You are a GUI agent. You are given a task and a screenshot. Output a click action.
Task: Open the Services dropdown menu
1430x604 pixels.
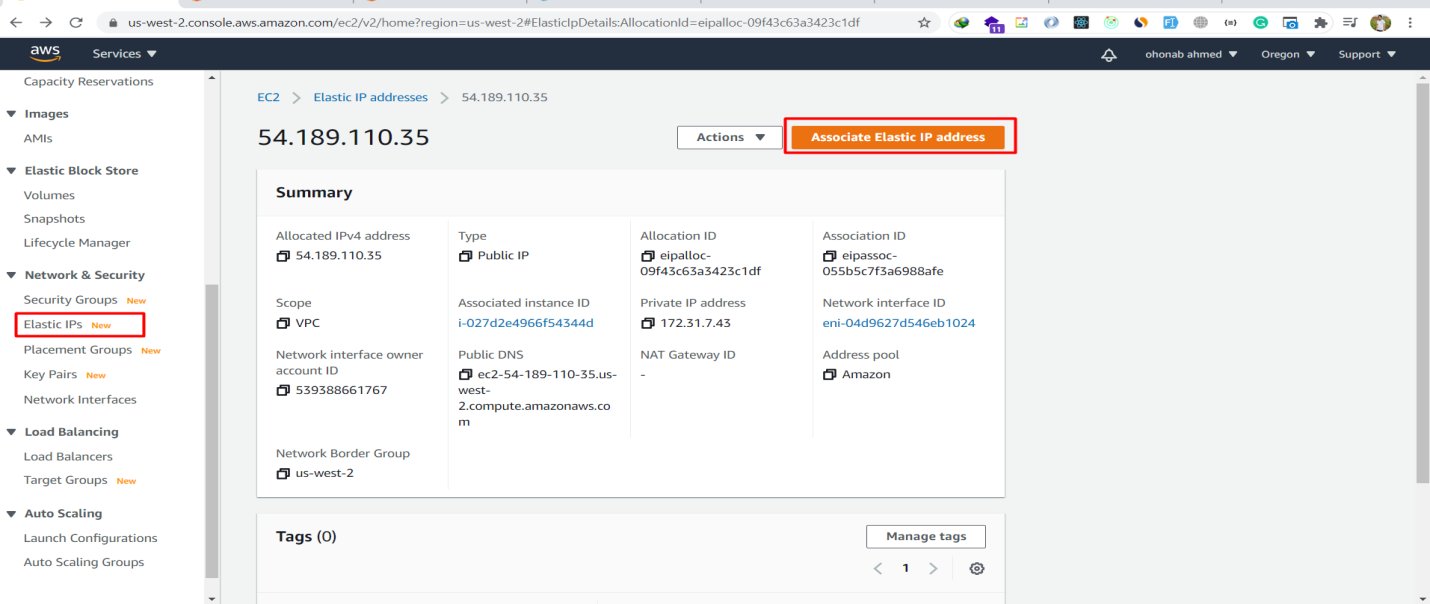(x=125, y=54)
